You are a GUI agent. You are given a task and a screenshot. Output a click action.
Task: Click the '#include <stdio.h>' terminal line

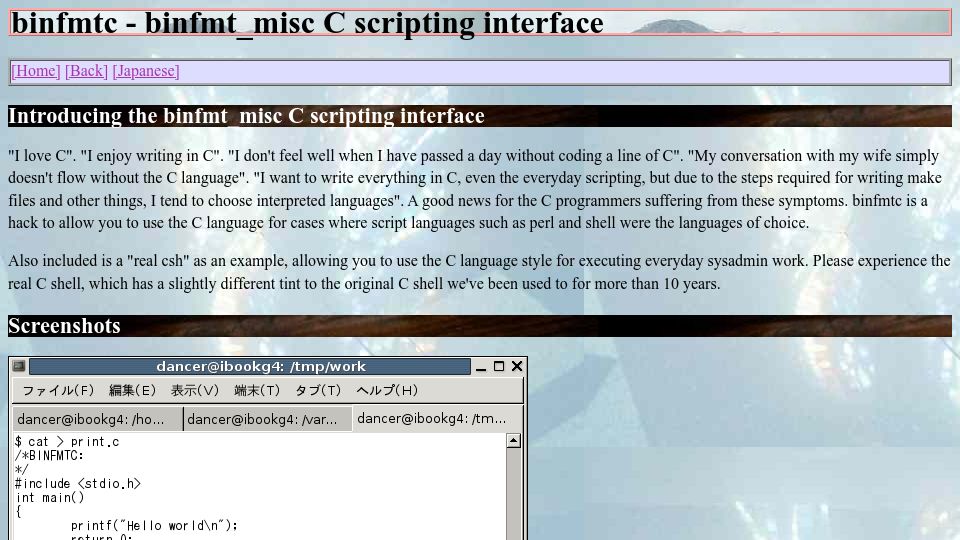(78, 484)
